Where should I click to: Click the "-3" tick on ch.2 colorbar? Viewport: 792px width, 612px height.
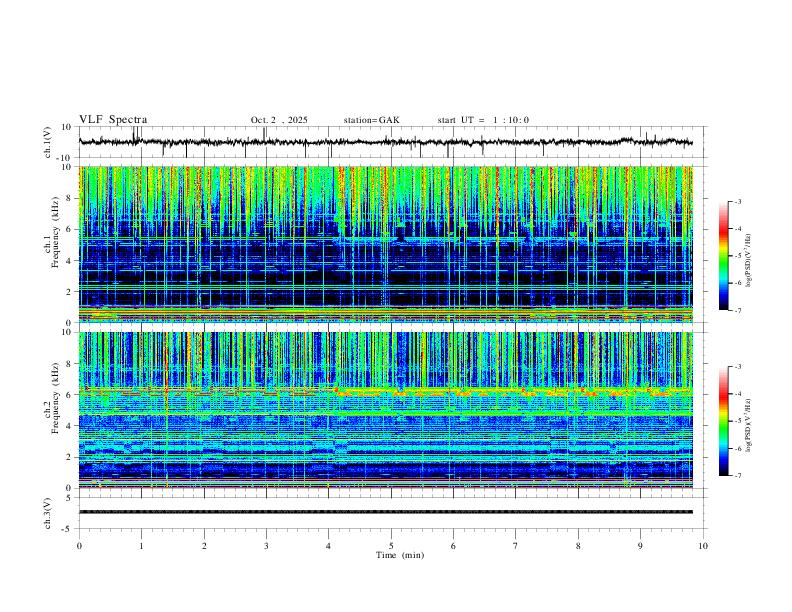pos(738,366)
